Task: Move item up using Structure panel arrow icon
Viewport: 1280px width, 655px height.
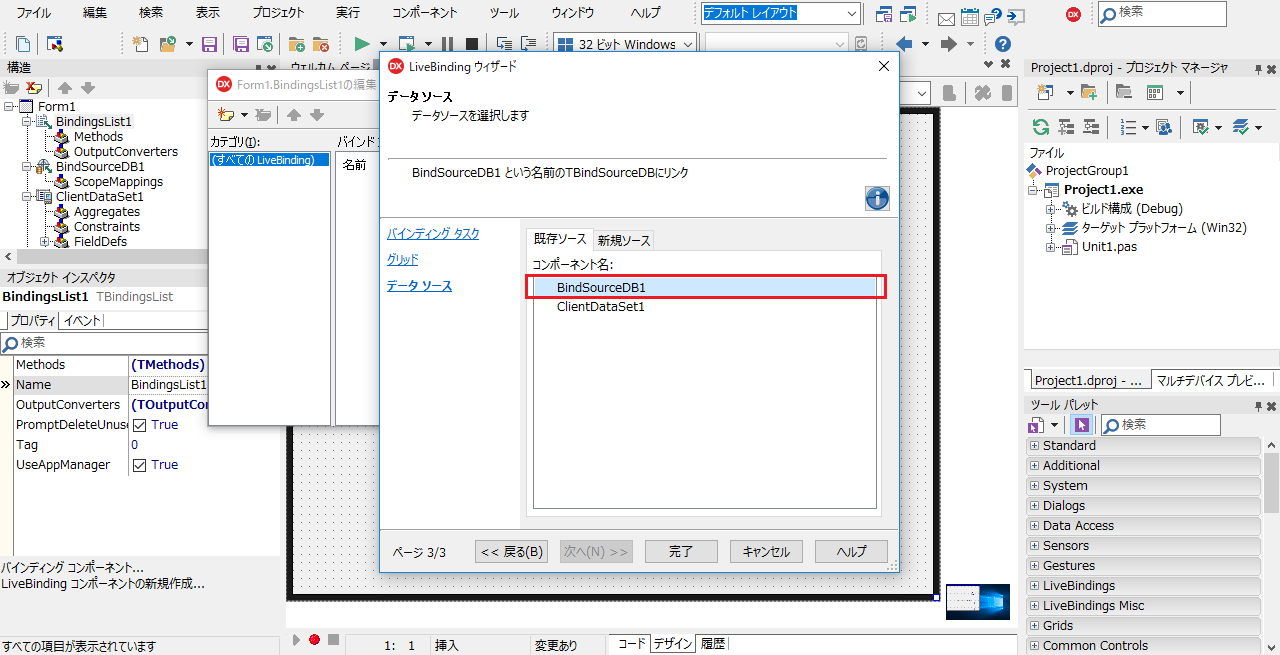Action: 65,87
